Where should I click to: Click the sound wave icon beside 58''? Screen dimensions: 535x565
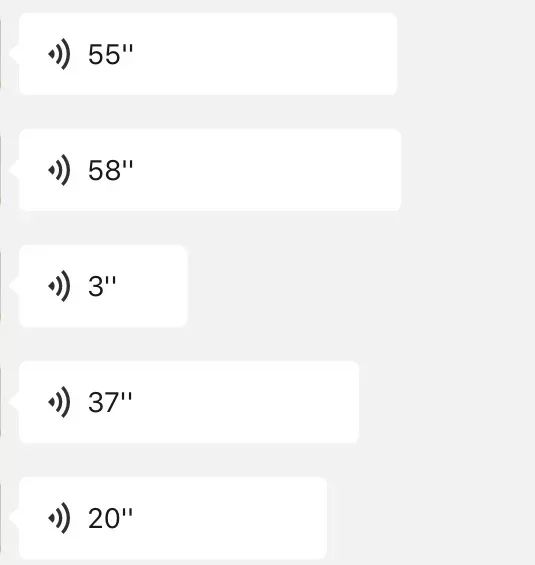tap(59, 170)
